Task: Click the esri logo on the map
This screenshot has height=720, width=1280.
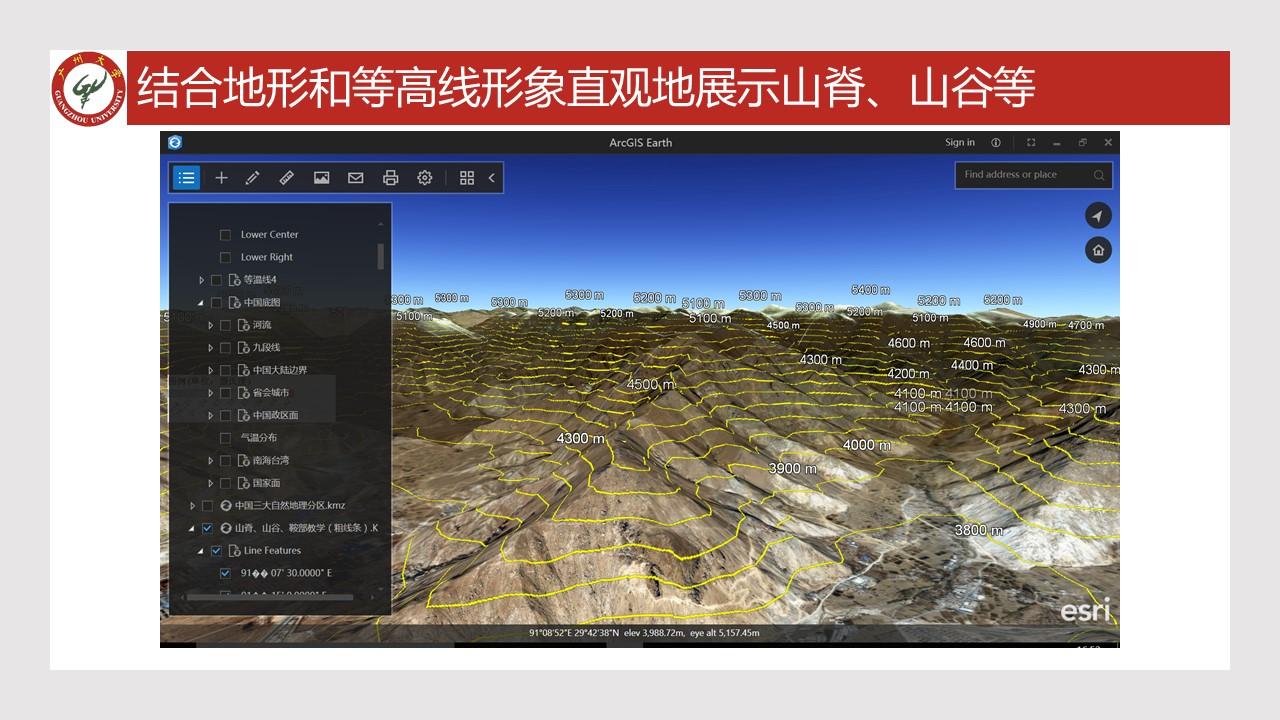Action: coord(1085,610)
